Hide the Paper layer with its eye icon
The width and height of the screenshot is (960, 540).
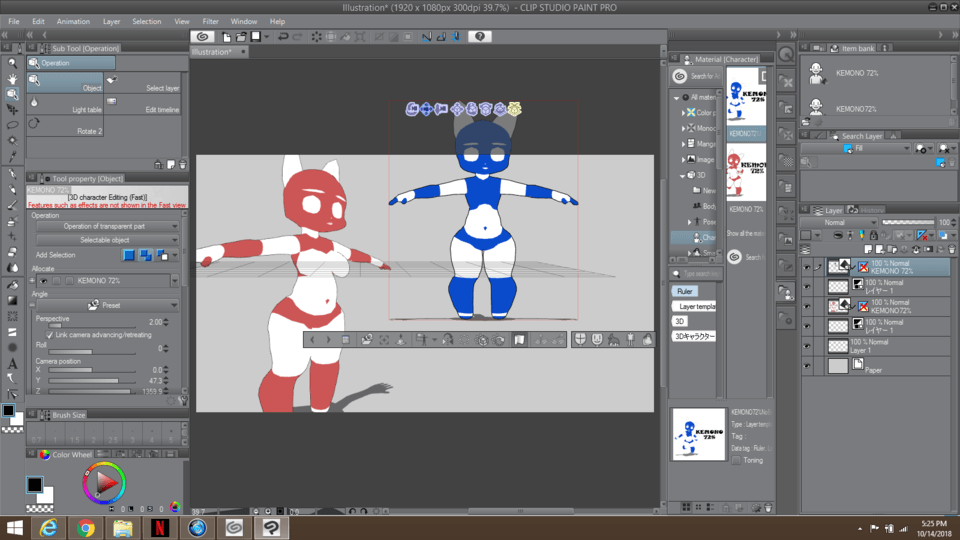point(807,366)
